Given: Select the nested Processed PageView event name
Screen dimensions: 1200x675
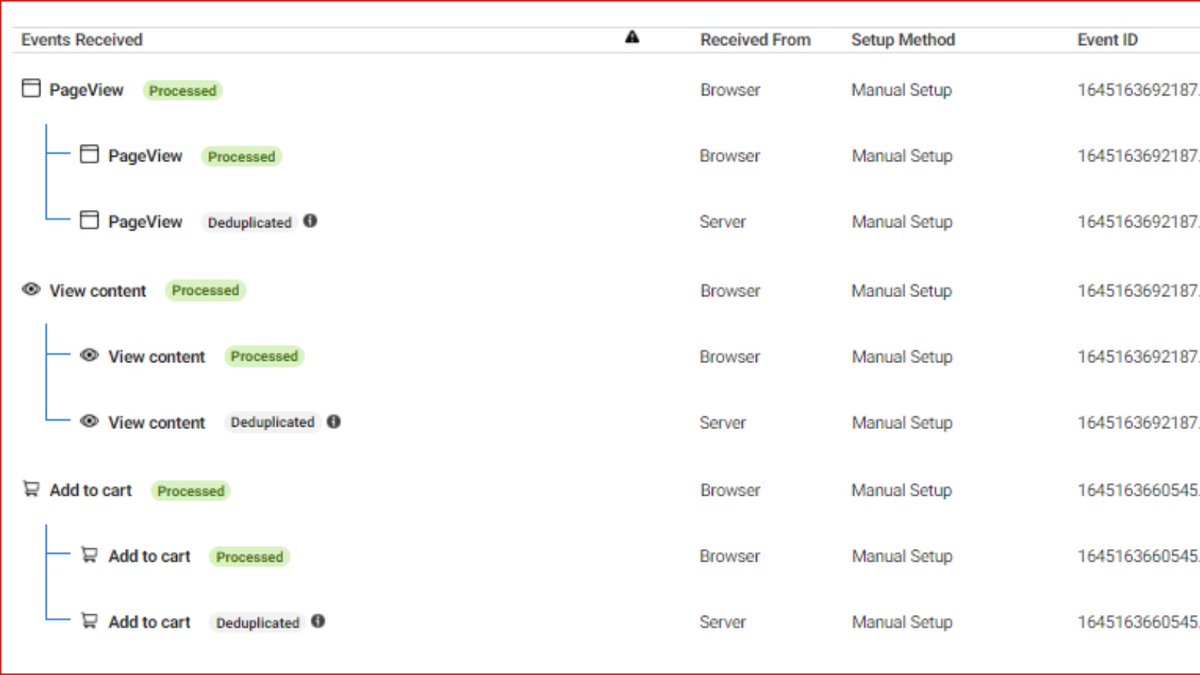Looking at the screenshot, I should (146, 156).
